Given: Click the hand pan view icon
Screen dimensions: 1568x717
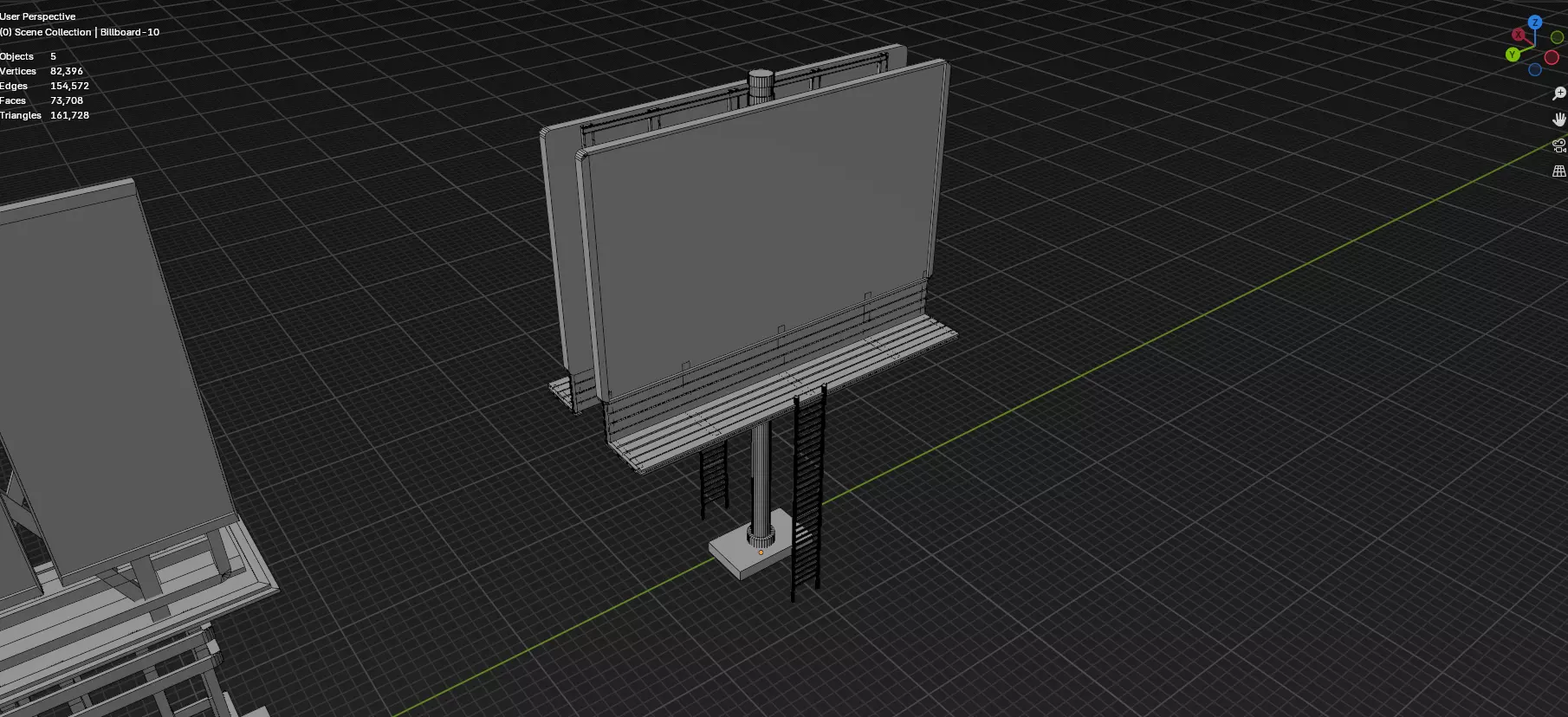Looking at the screenshot, I should 1559,119.
